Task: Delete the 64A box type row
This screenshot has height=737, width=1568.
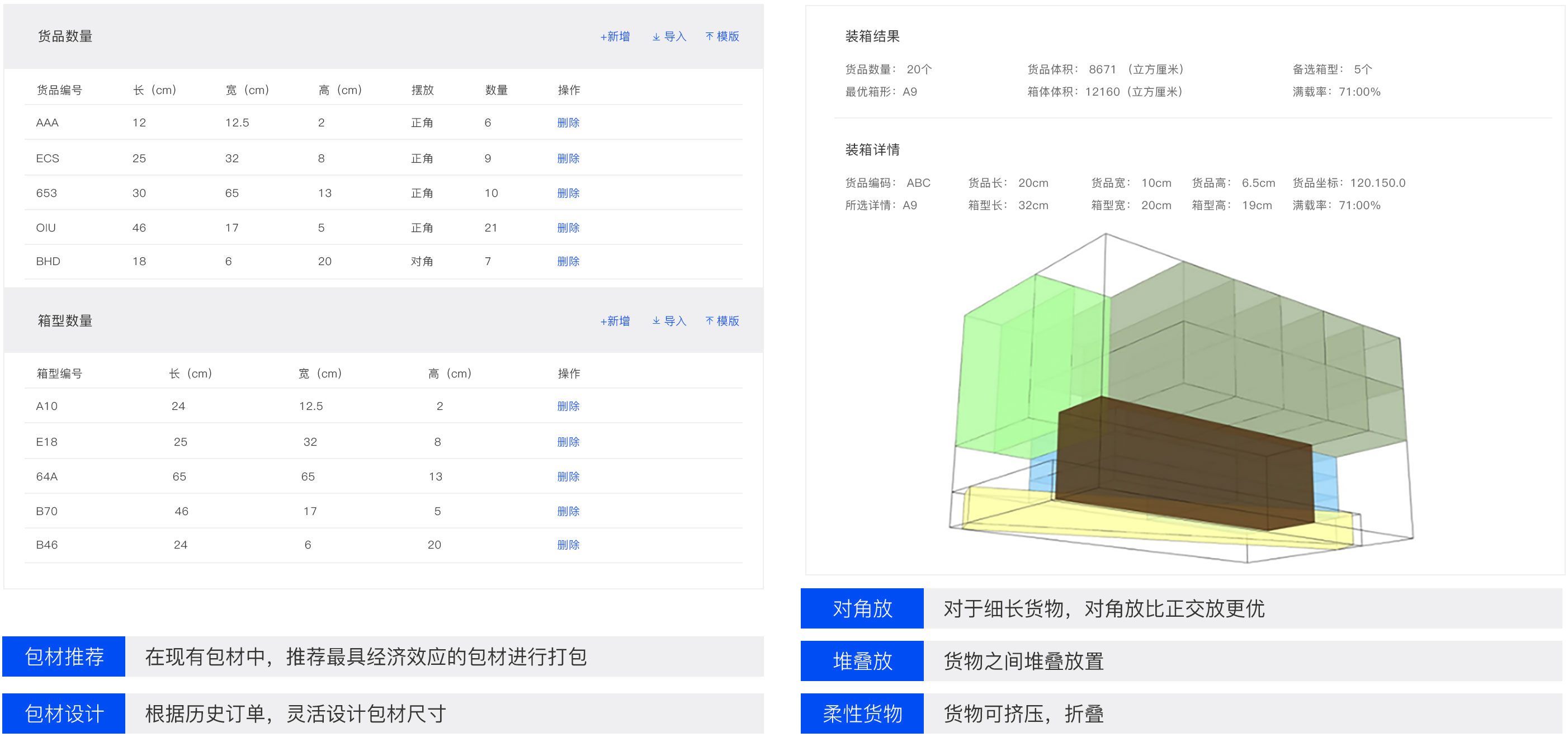Action: (568, 476)
